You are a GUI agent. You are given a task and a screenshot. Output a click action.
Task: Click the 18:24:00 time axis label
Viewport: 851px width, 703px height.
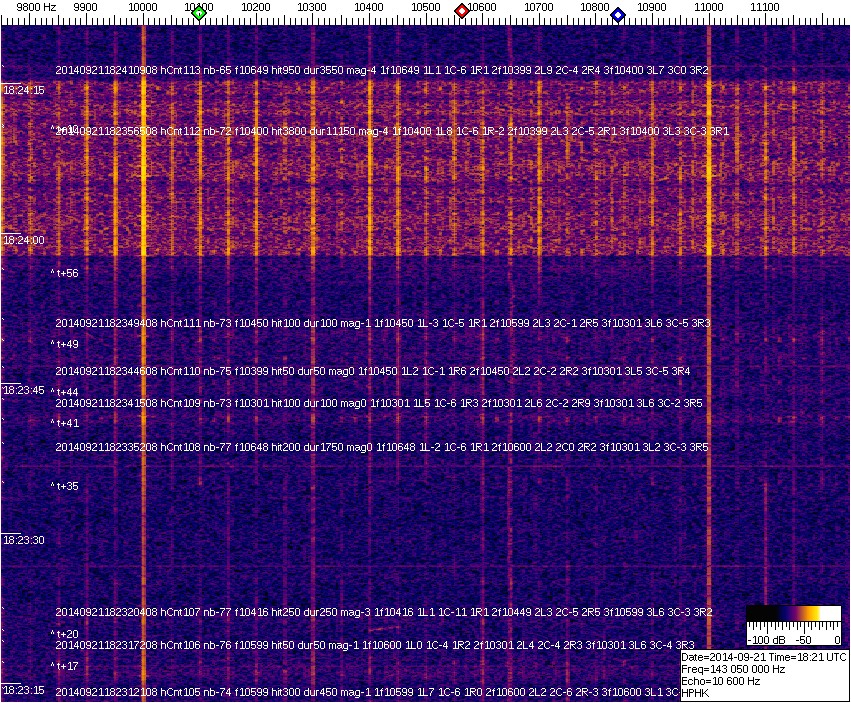tap(23, 240)
